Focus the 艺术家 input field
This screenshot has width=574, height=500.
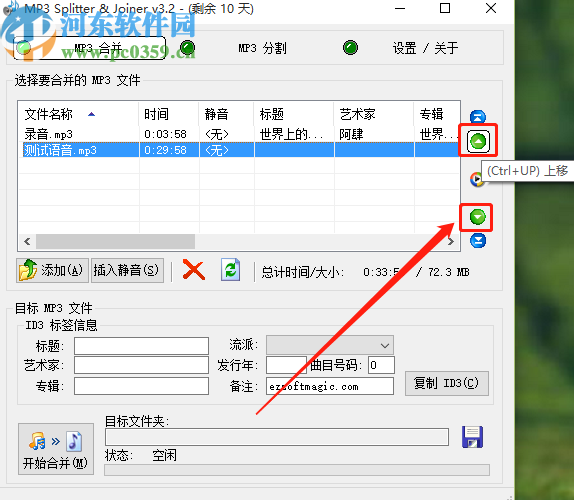pos(141,365)
